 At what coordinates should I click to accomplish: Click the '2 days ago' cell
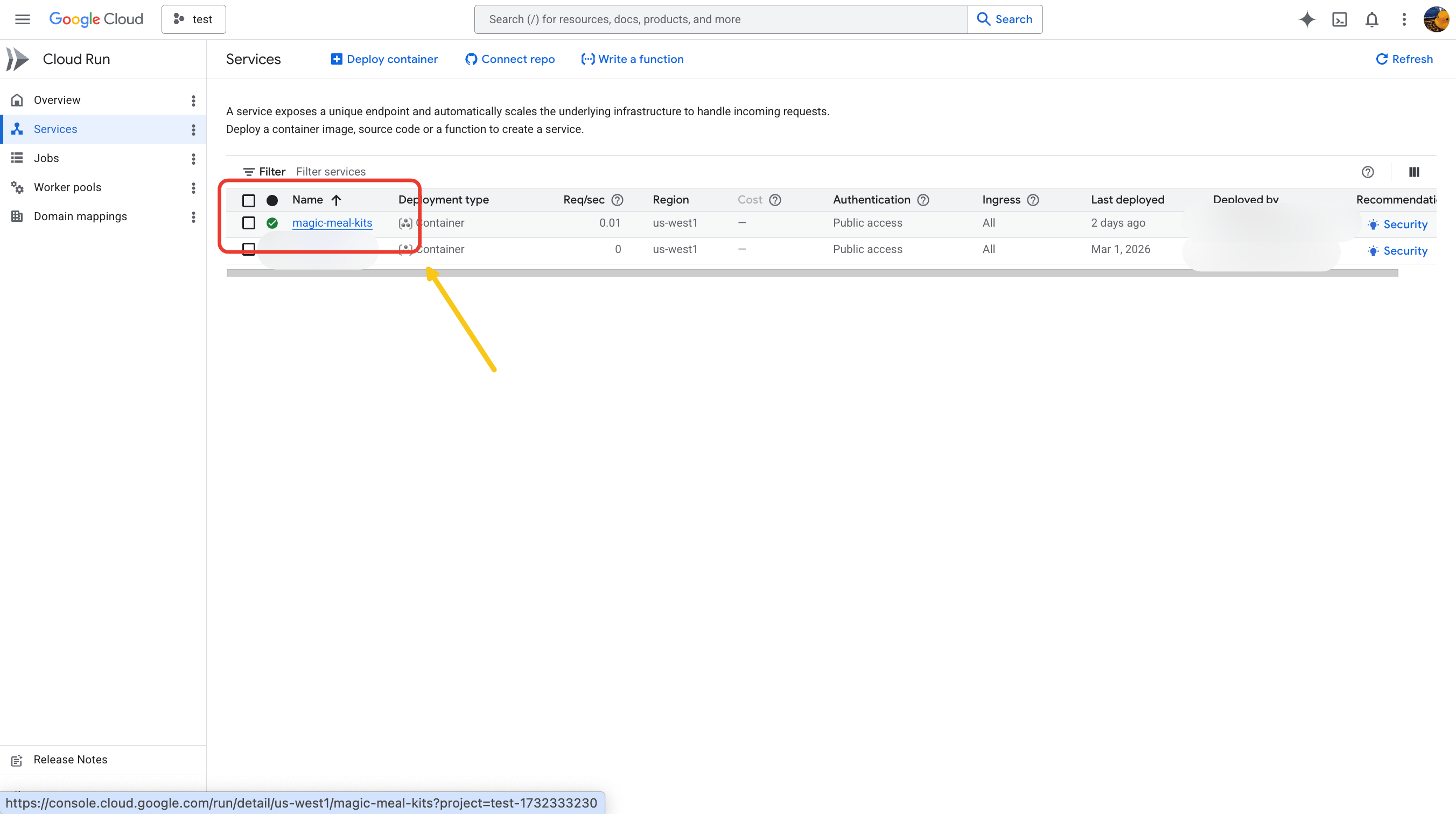pos(1118,223)
